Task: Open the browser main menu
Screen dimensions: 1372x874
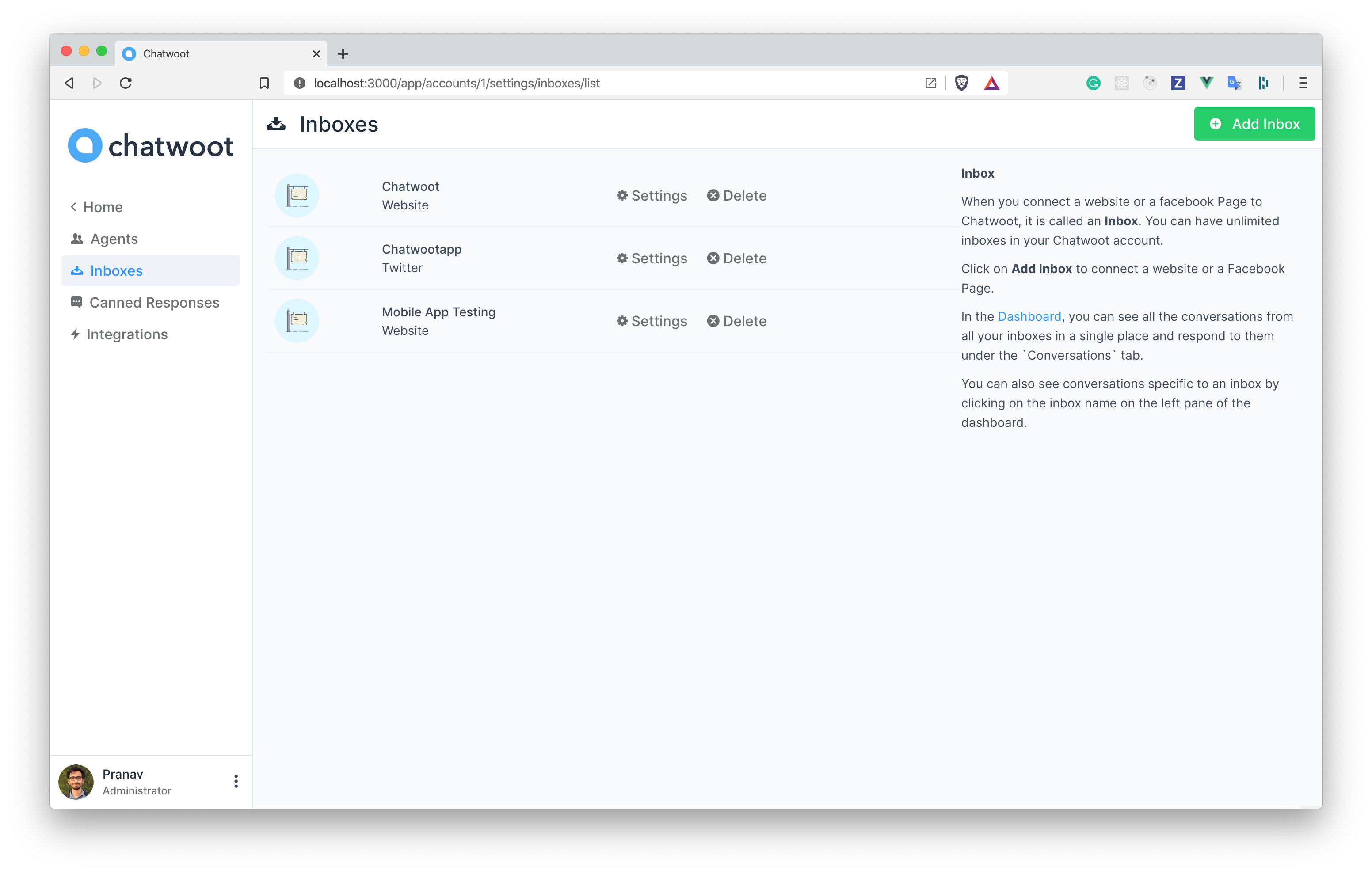Action: tap(1303, 83)
